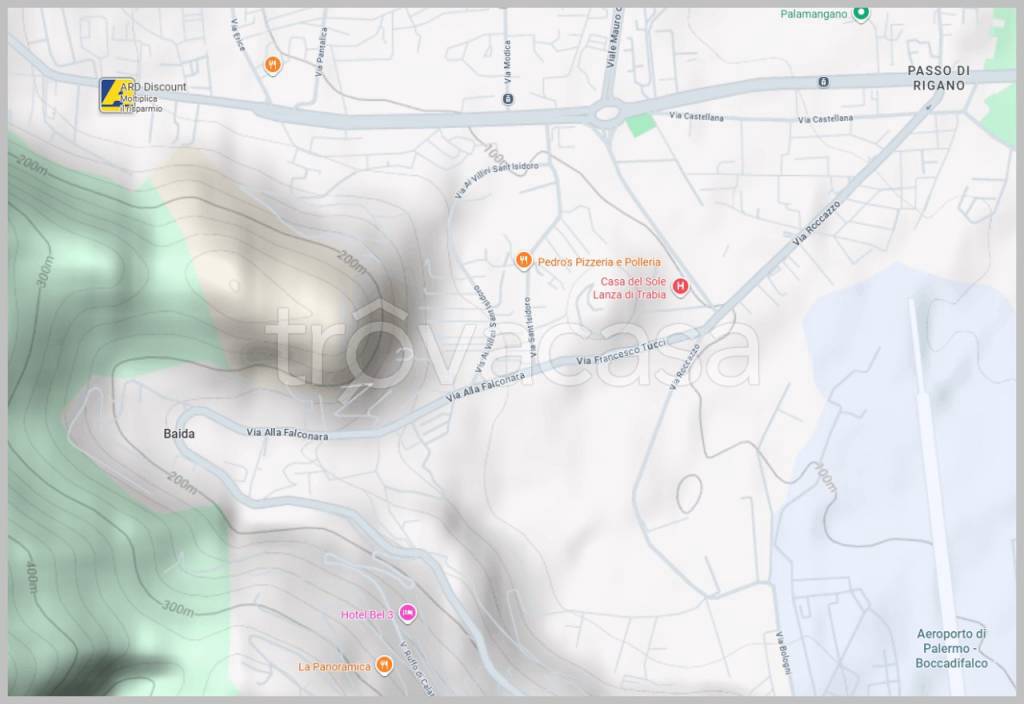Select the small green park beside the roundabout
Image resolution: width=1024 pixels, height=704 pixels.
click(x=641, y=124)
